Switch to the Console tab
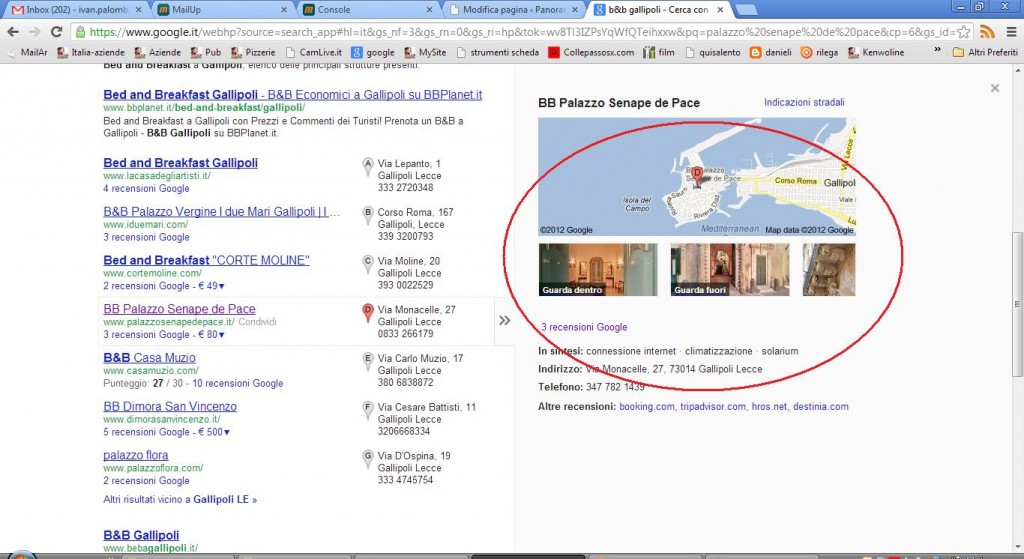The height and width of the screenshot is (559, 1024). pos(368,10)
